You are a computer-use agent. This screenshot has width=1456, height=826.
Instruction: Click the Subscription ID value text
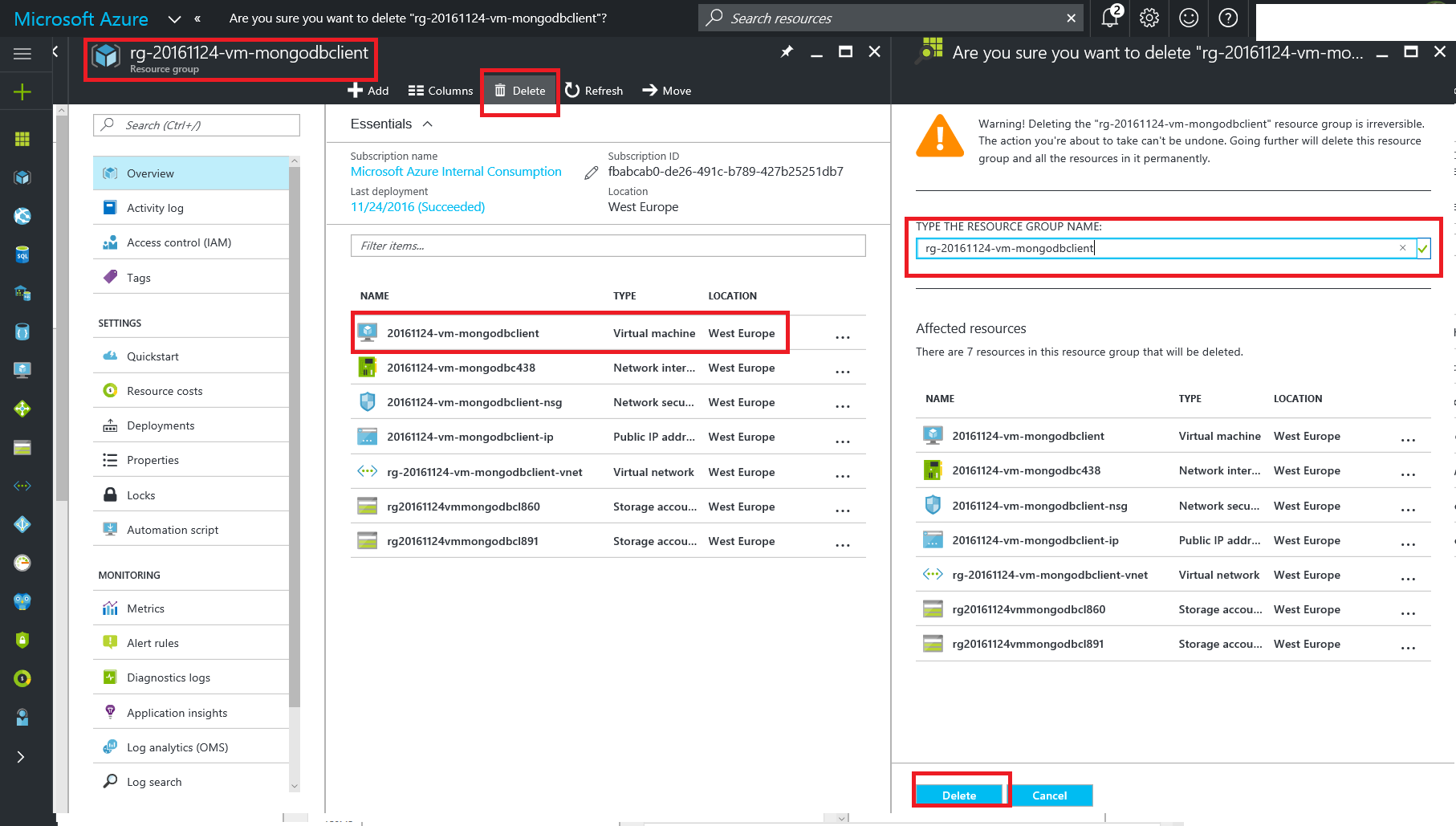(726, 172)
